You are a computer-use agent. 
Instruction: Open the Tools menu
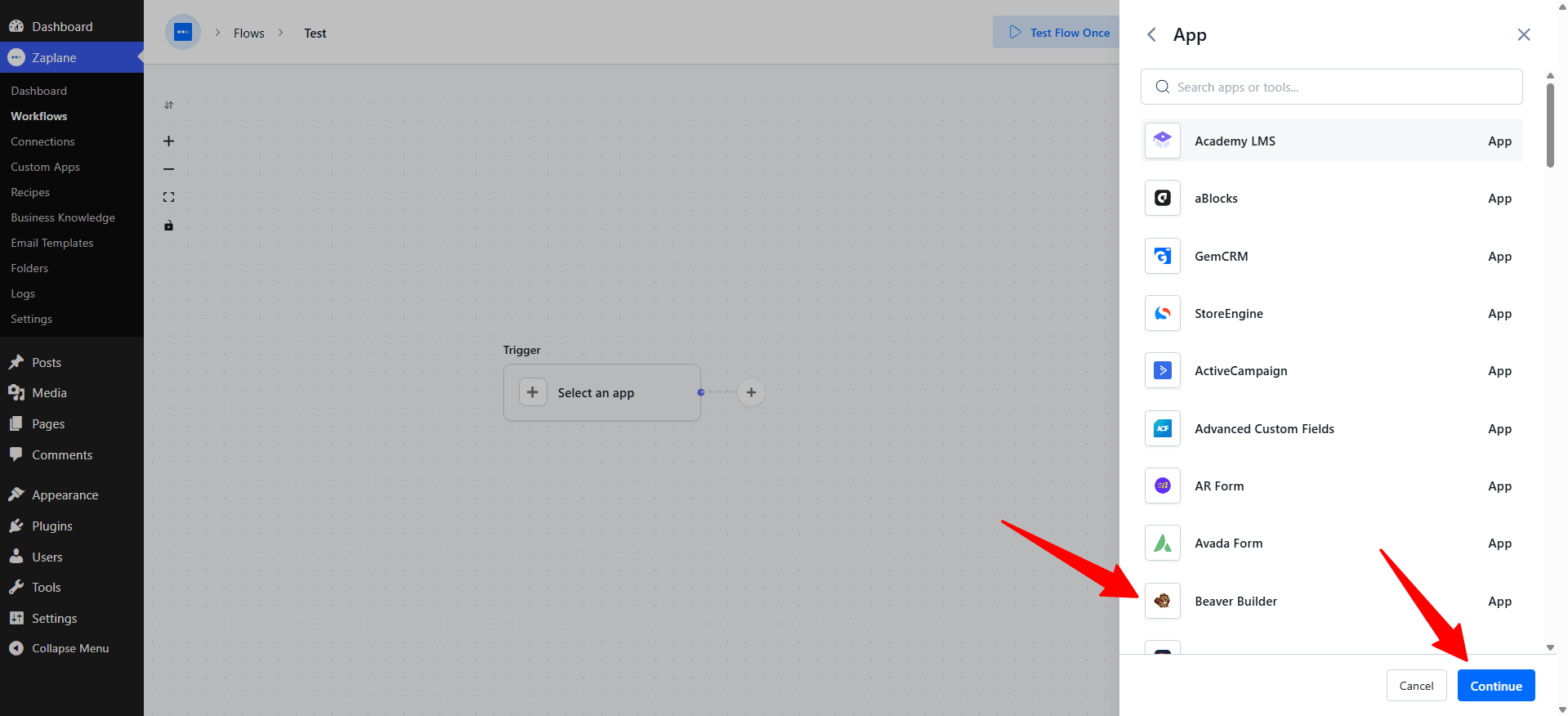[x=72, y=587]
